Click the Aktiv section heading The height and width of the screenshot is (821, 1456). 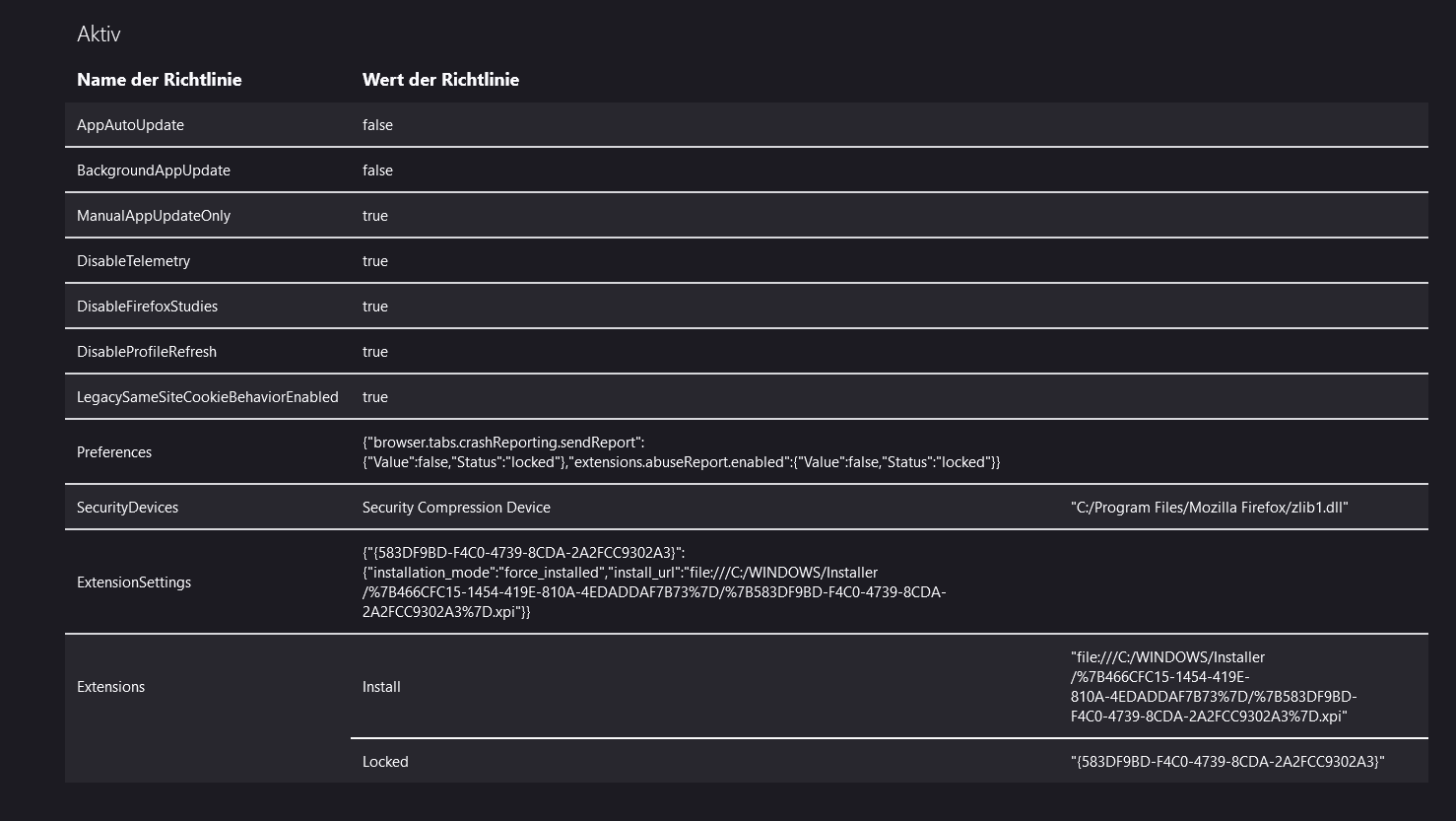pos(99,34)
